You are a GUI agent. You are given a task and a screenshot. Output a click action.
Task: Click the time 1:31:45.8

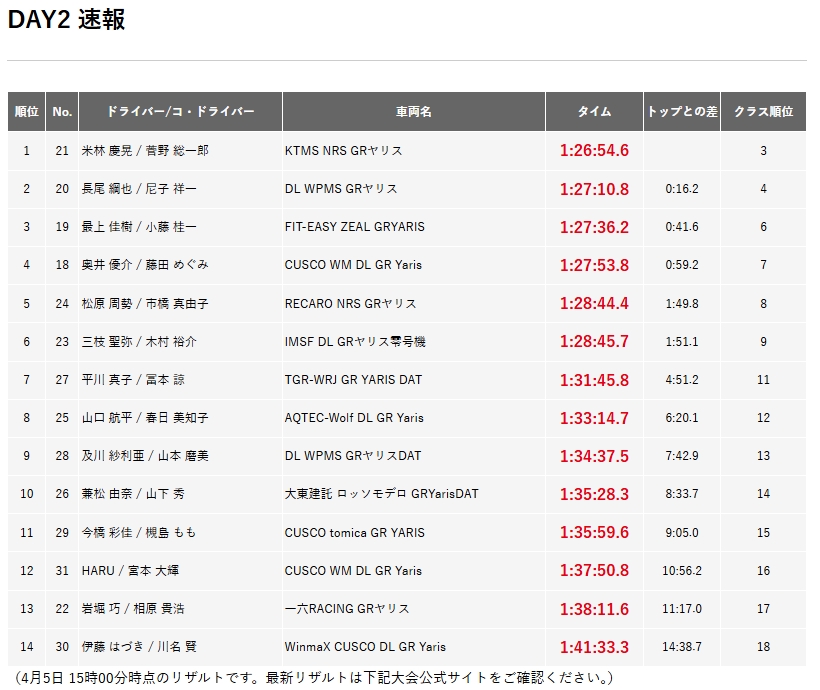pyautogui.click(x=594, y=380)
